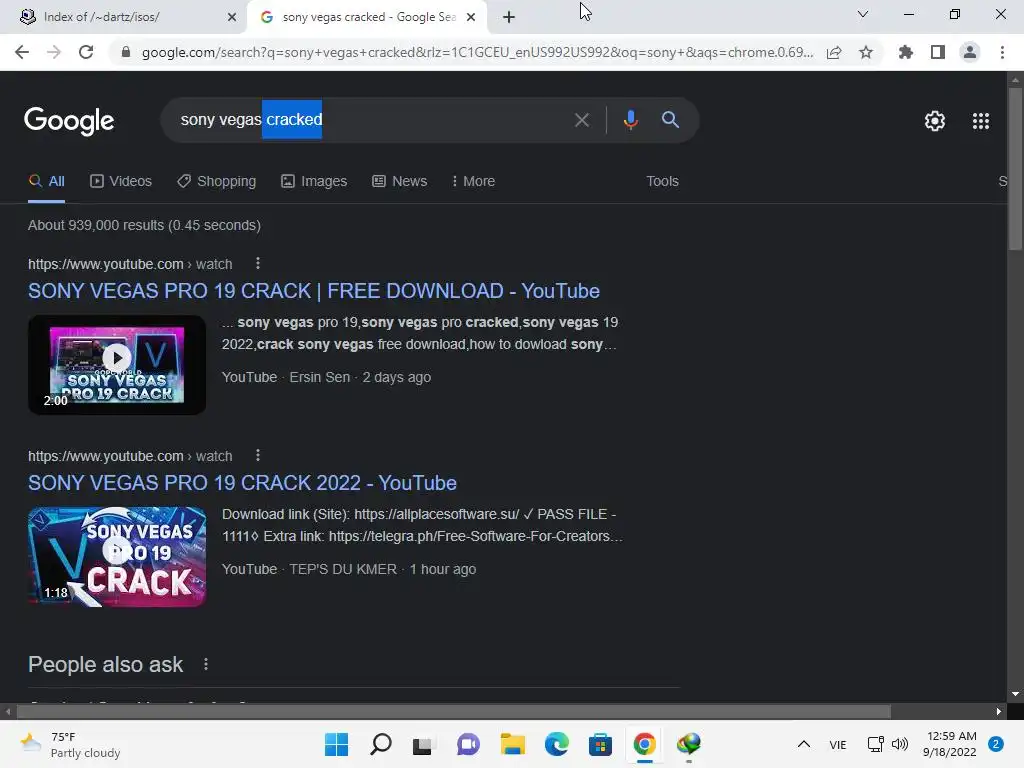Reload the current Google search page
Screen dimensions: 1024x768
(x=86, y=52)
